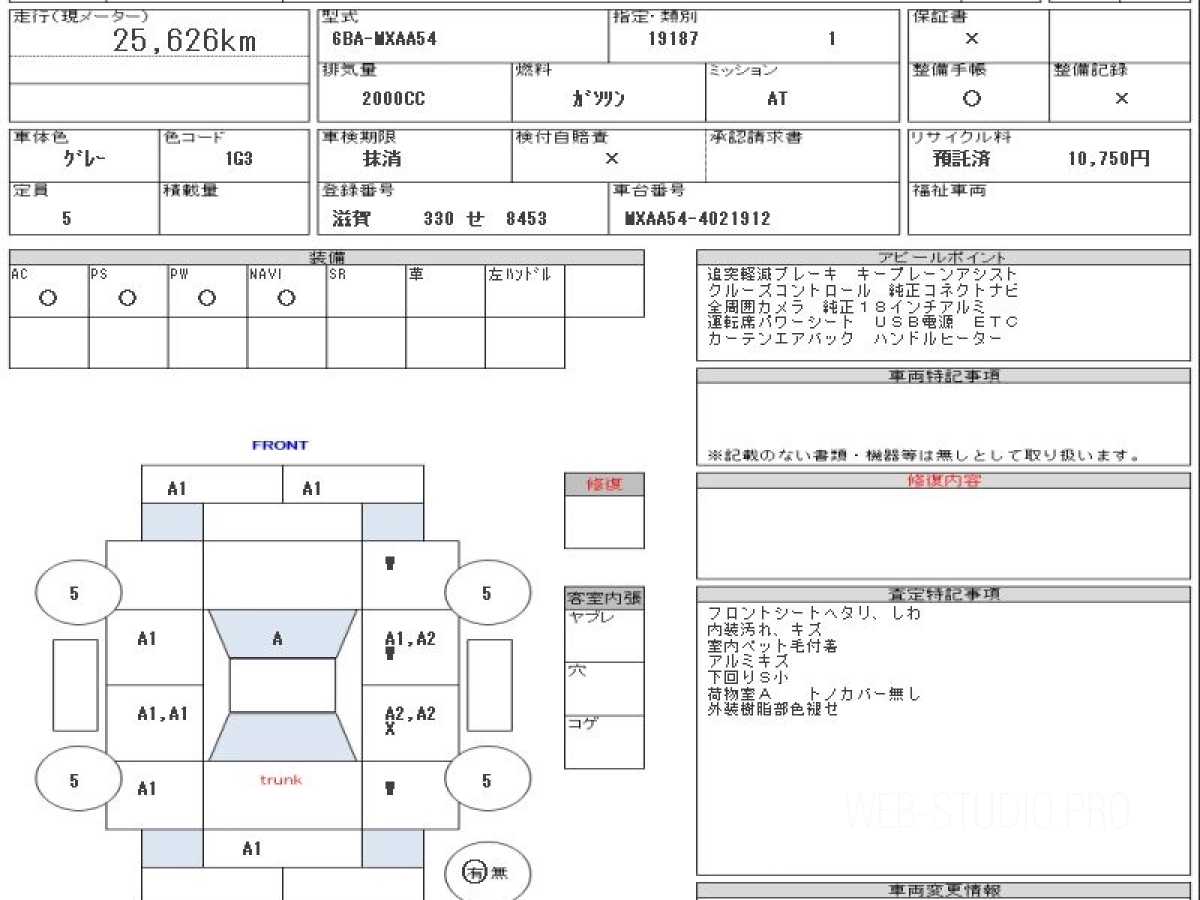Click the NAVI equipment circle mark
This screenshot has height=900, width=1200.
[286, 298]
